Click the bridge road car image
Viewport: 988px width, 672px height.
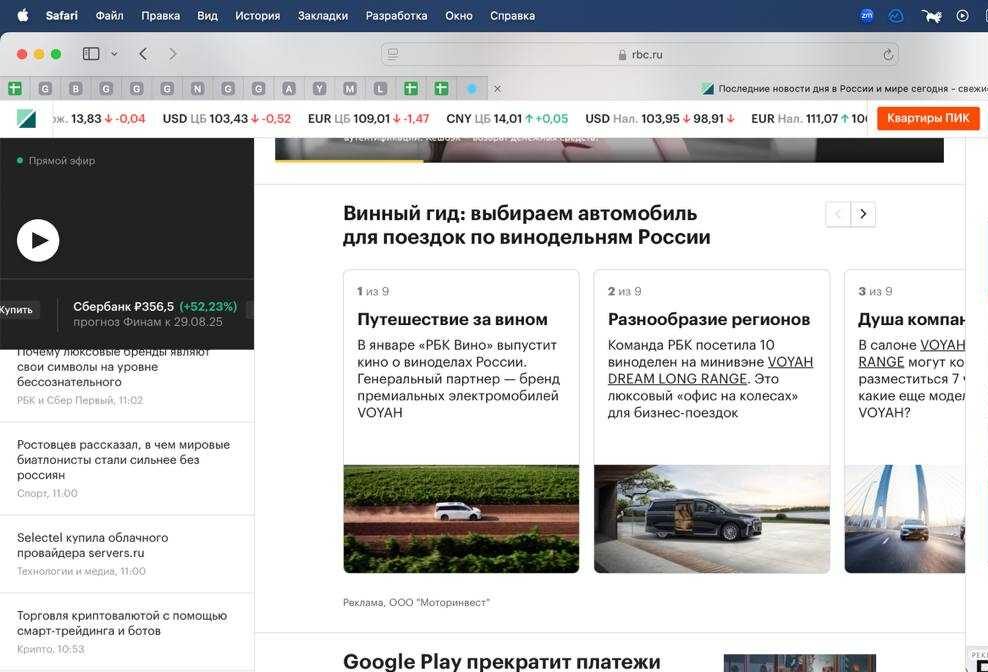pyautogui.click(x=905, y=519)
